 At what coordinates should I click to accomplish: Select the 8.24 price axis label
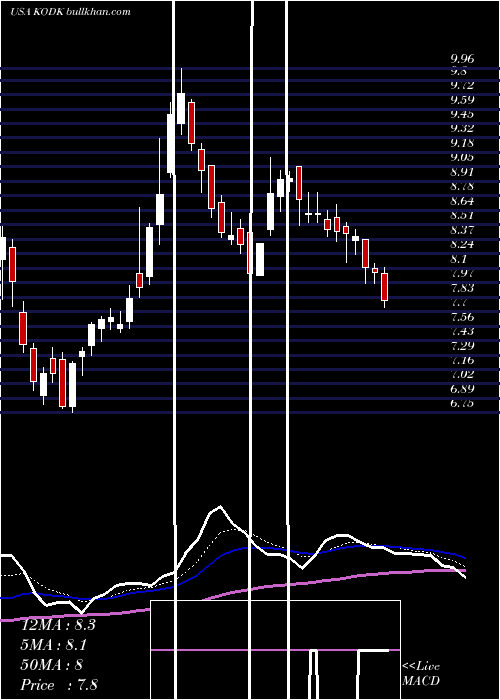click(x=462, y=245)
